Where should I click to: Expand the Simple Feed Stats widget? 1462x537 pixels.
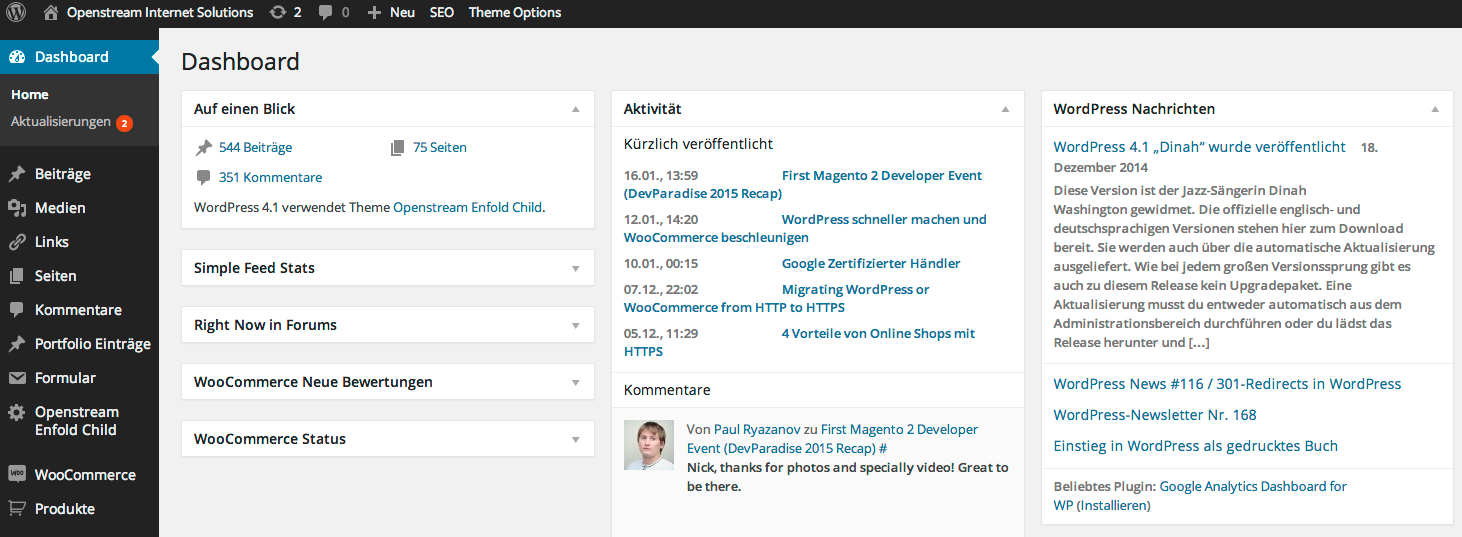575,268
